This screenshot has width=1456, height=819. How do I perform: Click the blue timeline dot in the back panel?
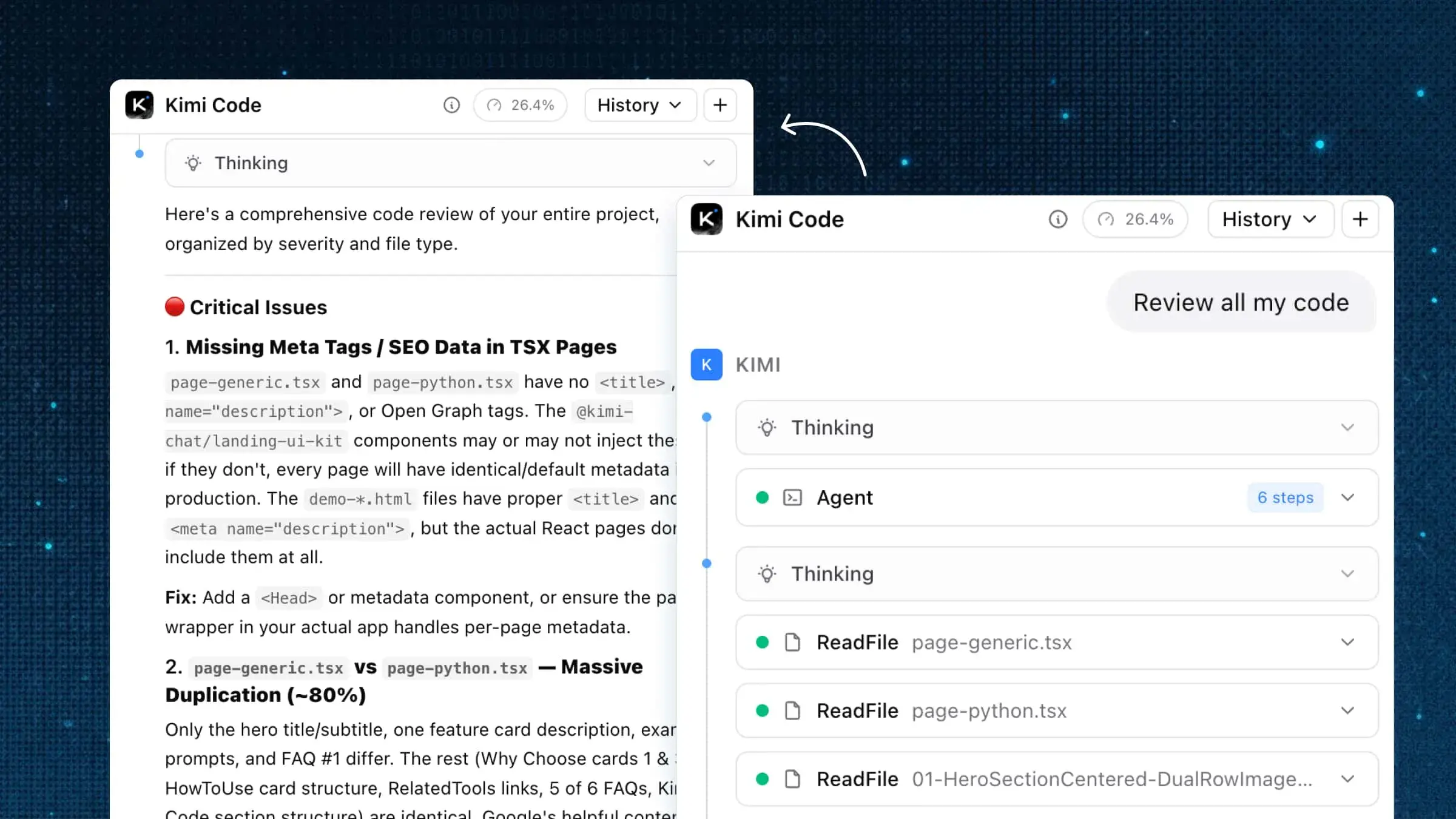[140, 154]
